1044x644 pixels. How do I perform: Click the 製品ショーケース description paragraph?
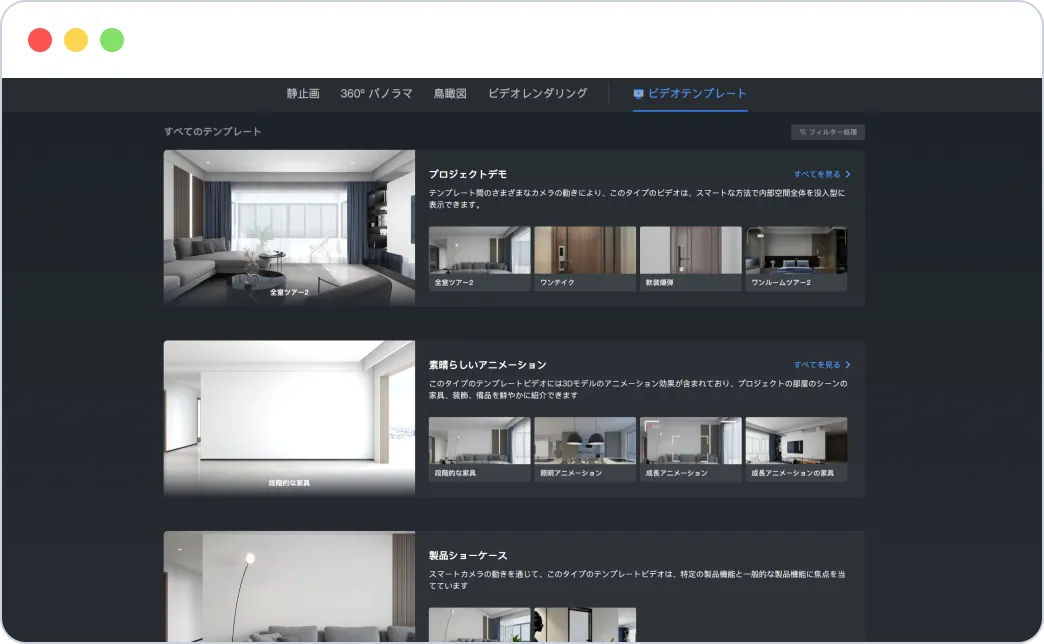click(637, 580)
